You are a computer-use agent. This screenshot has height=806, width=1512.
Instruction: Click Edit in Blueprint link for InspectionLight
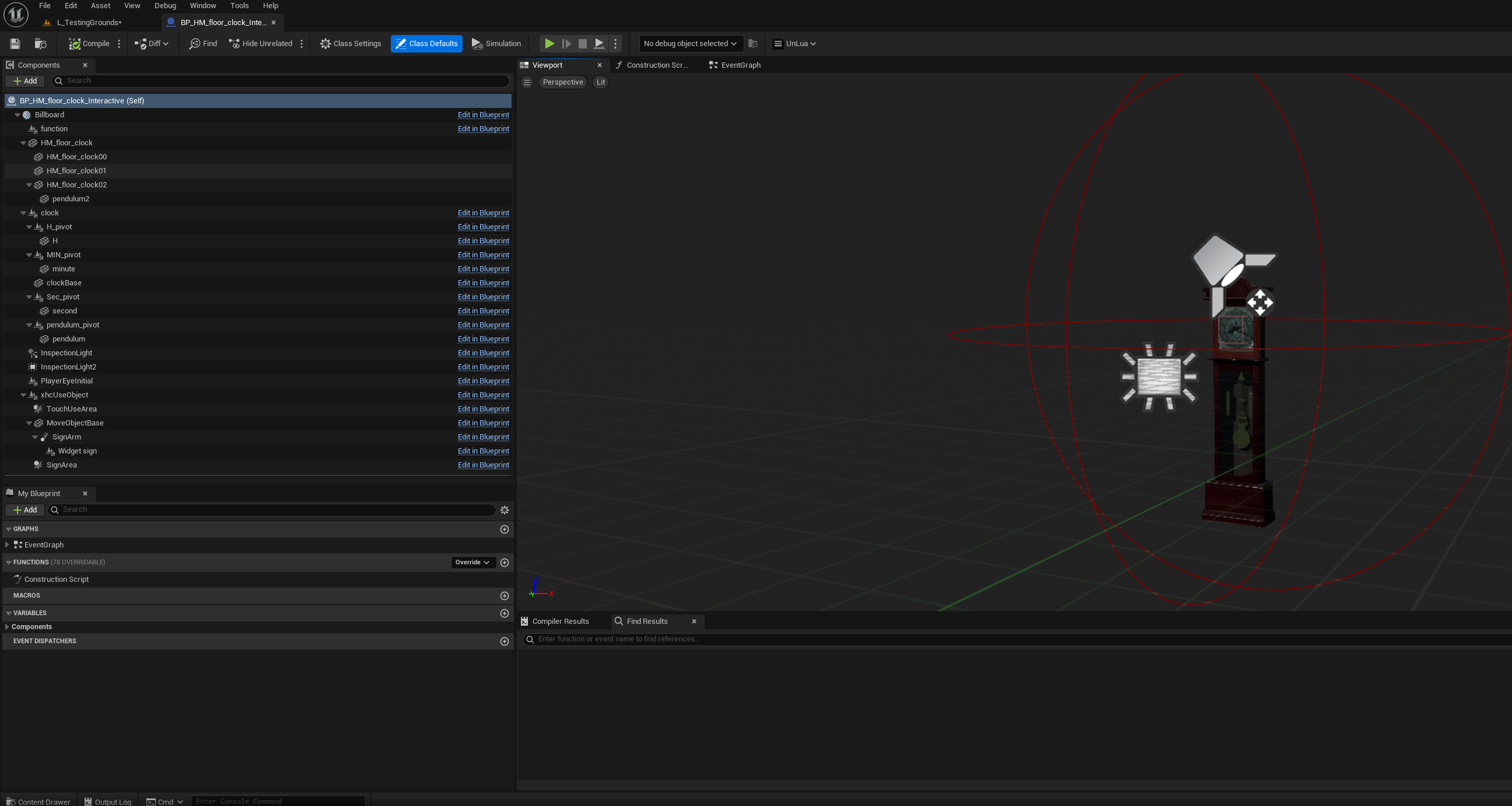(483, 353)
